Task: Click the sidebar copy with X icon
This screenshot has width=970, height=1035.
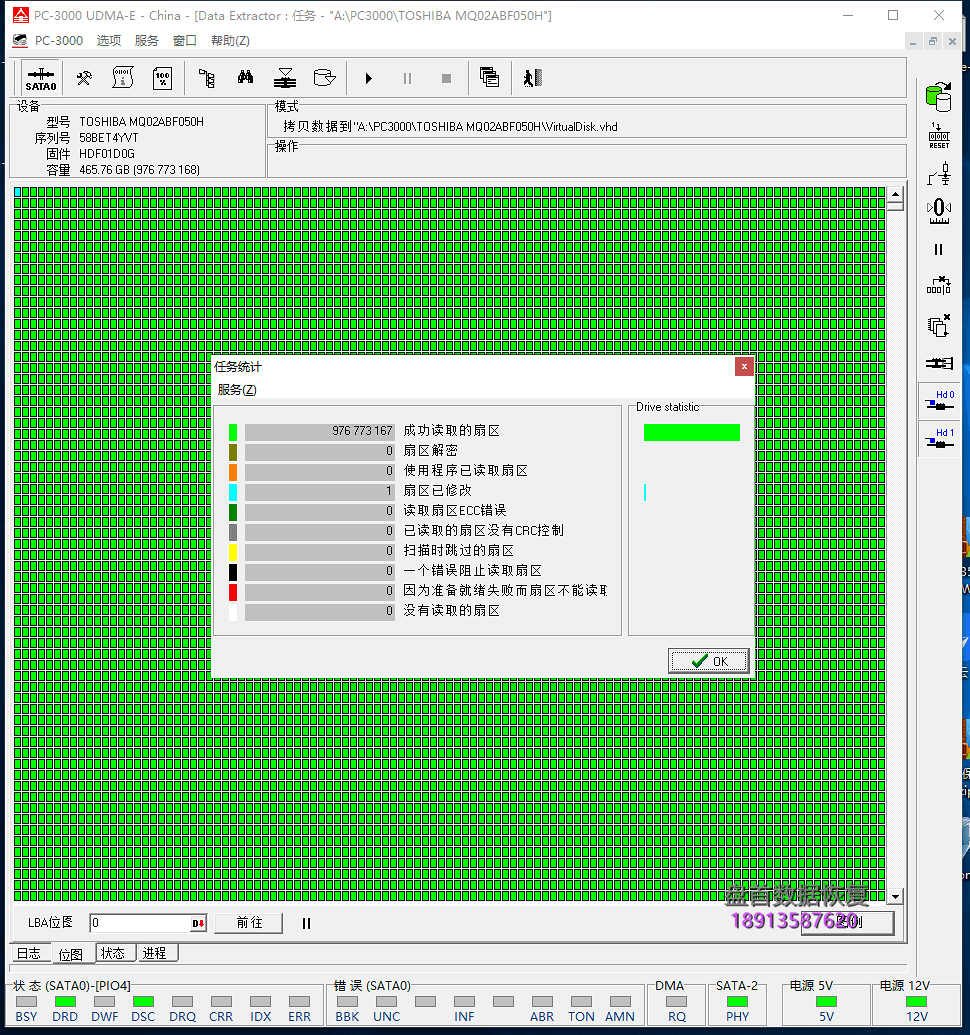Action: [938, 325]
